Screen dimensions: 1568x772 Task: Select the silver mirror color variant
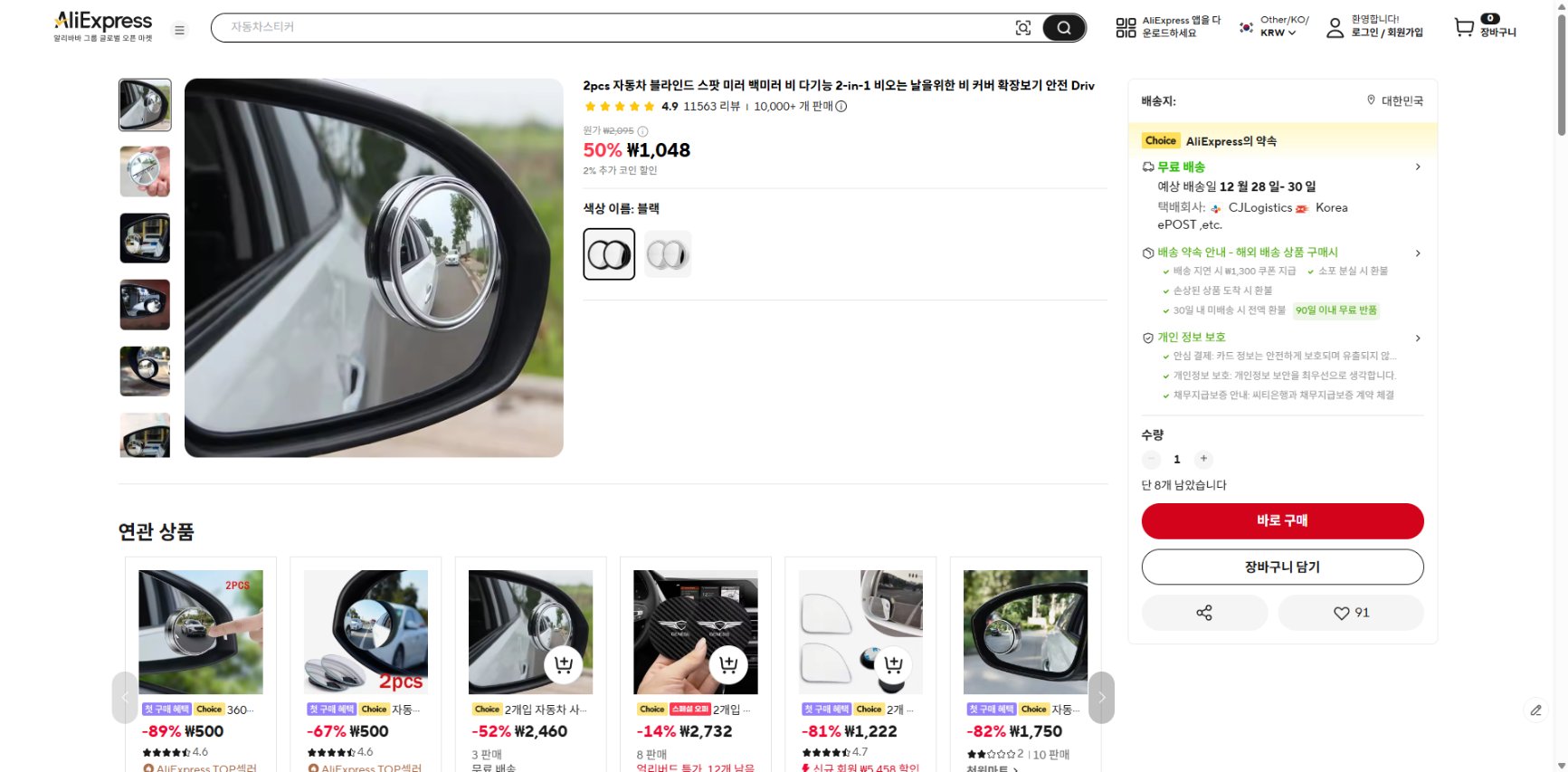(x=667, y=253)
